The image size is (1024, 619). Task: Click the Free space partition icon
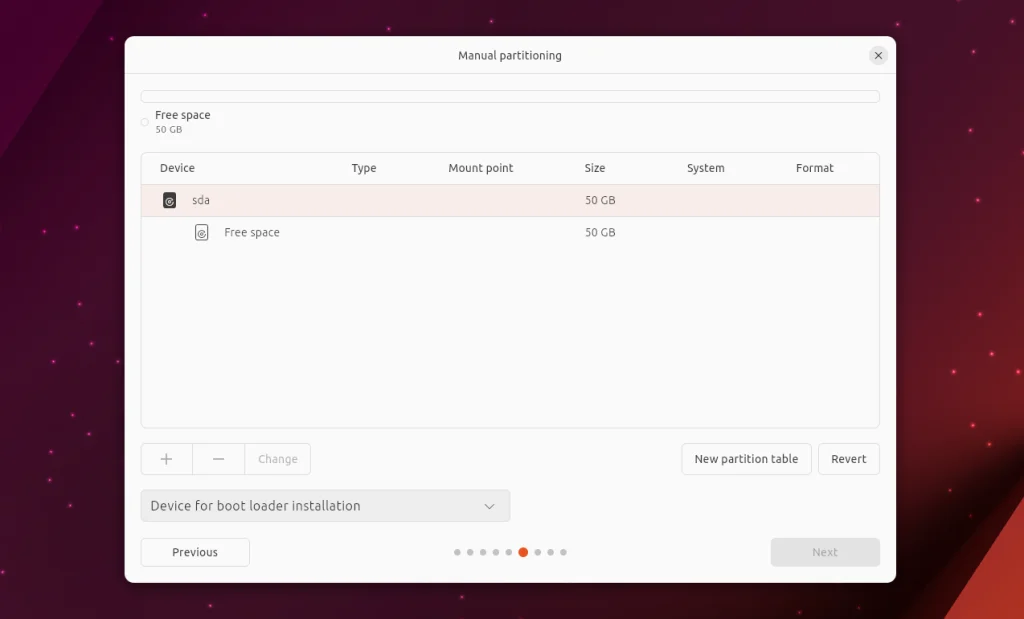[201, 232]
